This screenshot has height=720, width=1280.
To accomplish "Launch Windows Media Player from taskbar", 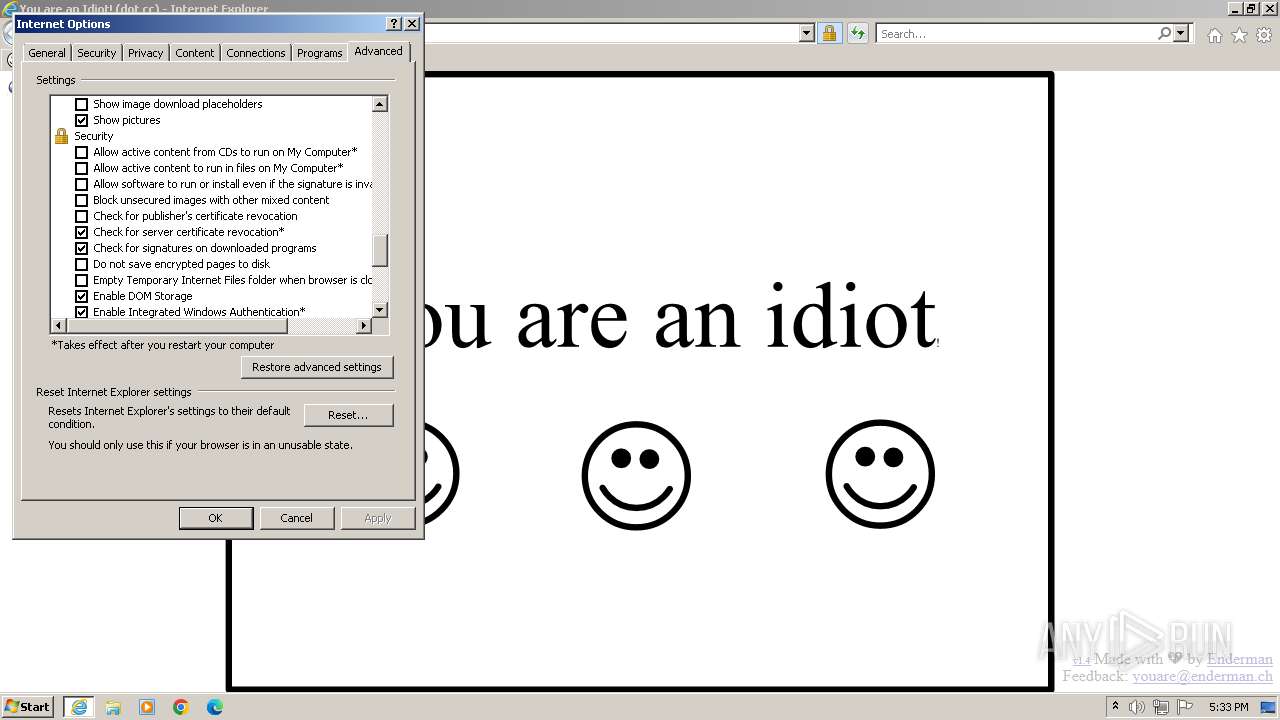I will tap(147, 707).
